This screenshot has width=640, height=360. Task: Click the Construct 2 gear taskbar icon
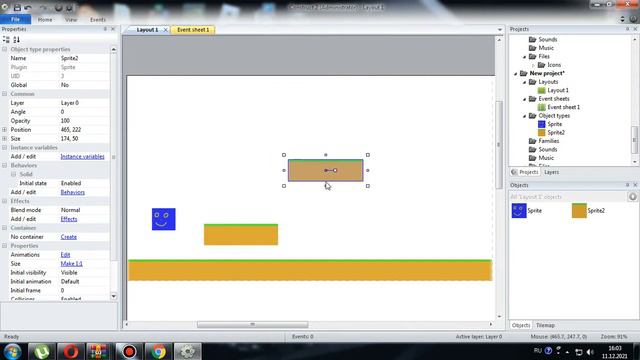click(x=188, y=351)
